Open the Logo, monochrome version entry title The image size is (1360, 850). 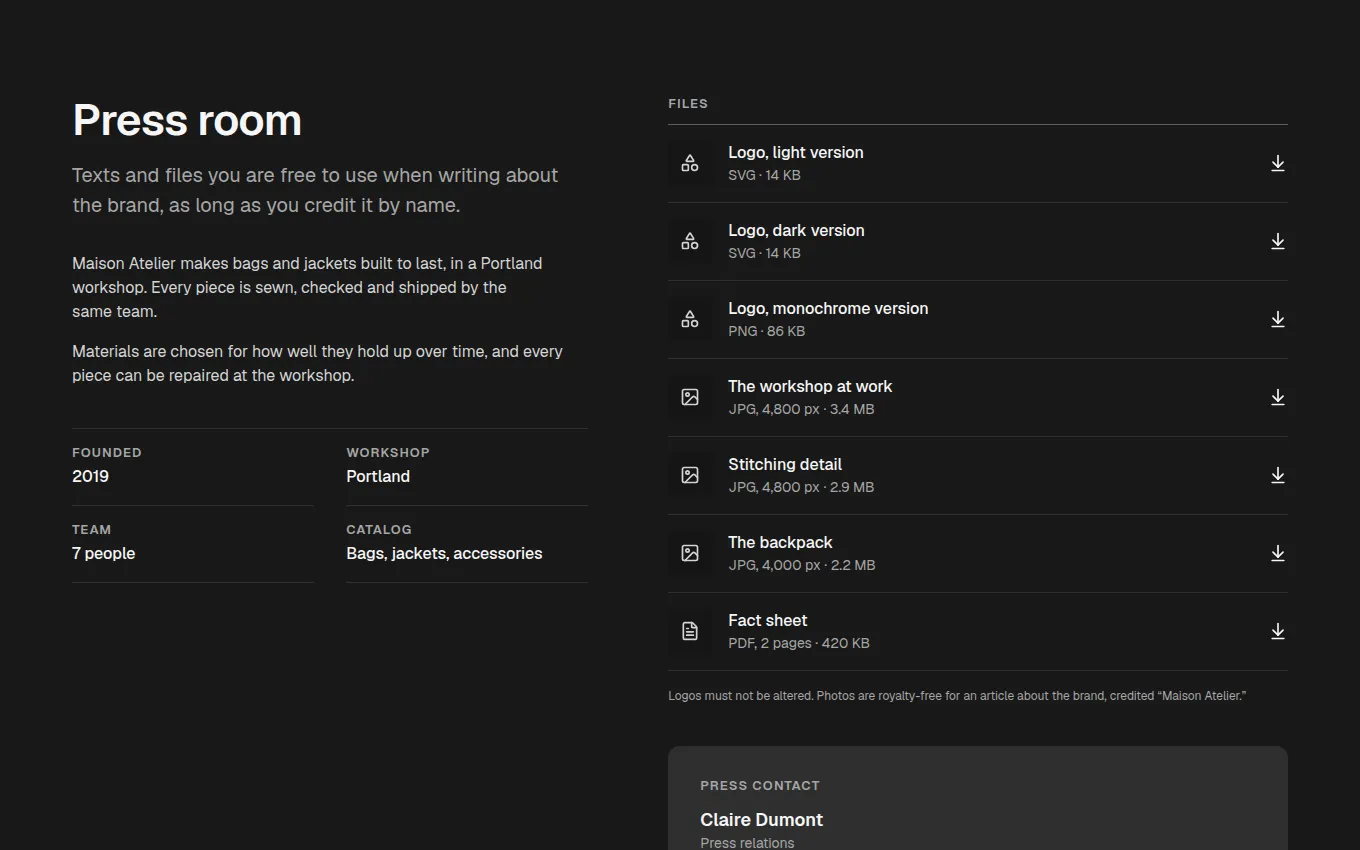coord(828,308)
